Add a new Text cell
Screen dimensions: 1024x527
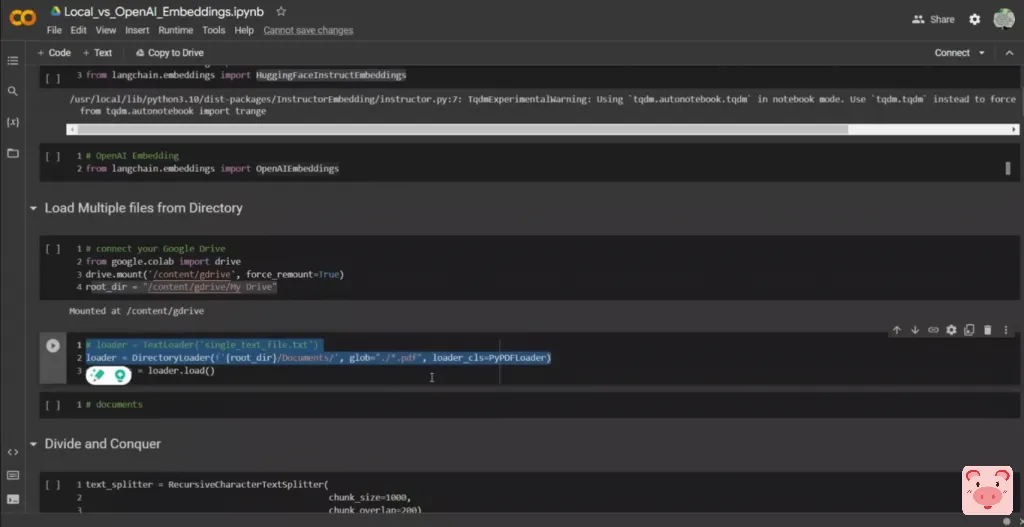(x=97, y=53)
